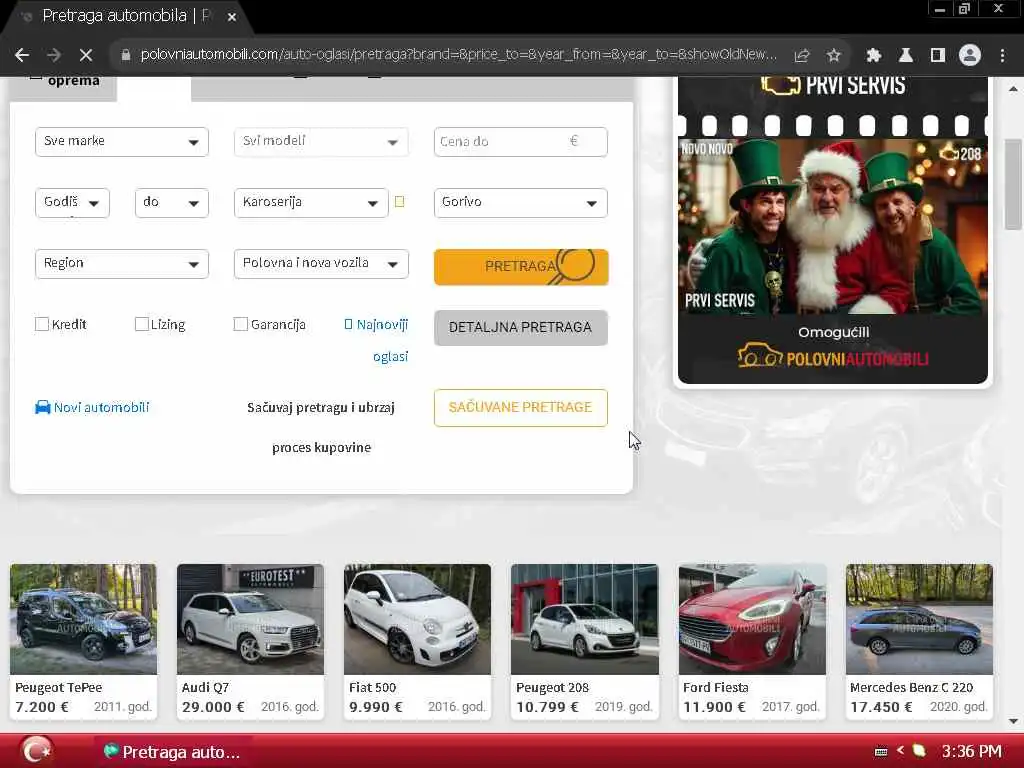Open the Sve marke dropdown
Viewport: 1024px width, 768px height.
[121, 142]
